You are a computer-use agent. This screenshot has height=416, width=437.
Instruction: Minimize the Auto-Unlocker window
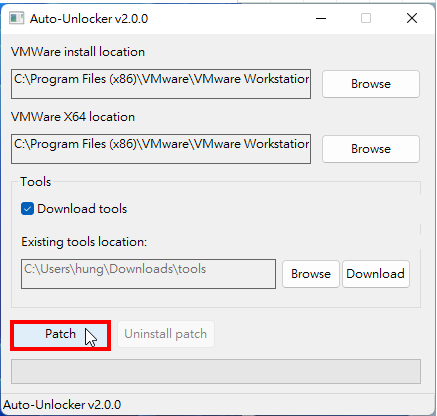pos(321,18)
